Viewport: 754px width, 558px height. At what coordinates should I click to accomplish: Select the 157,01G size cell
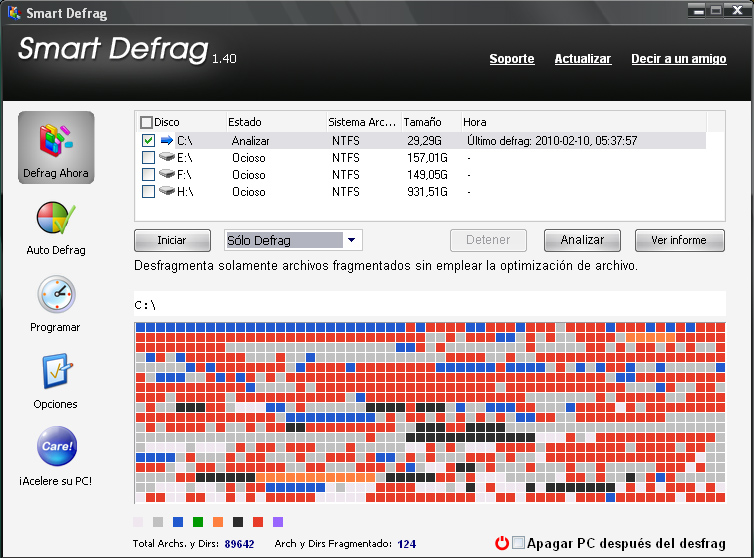(427, 158)
